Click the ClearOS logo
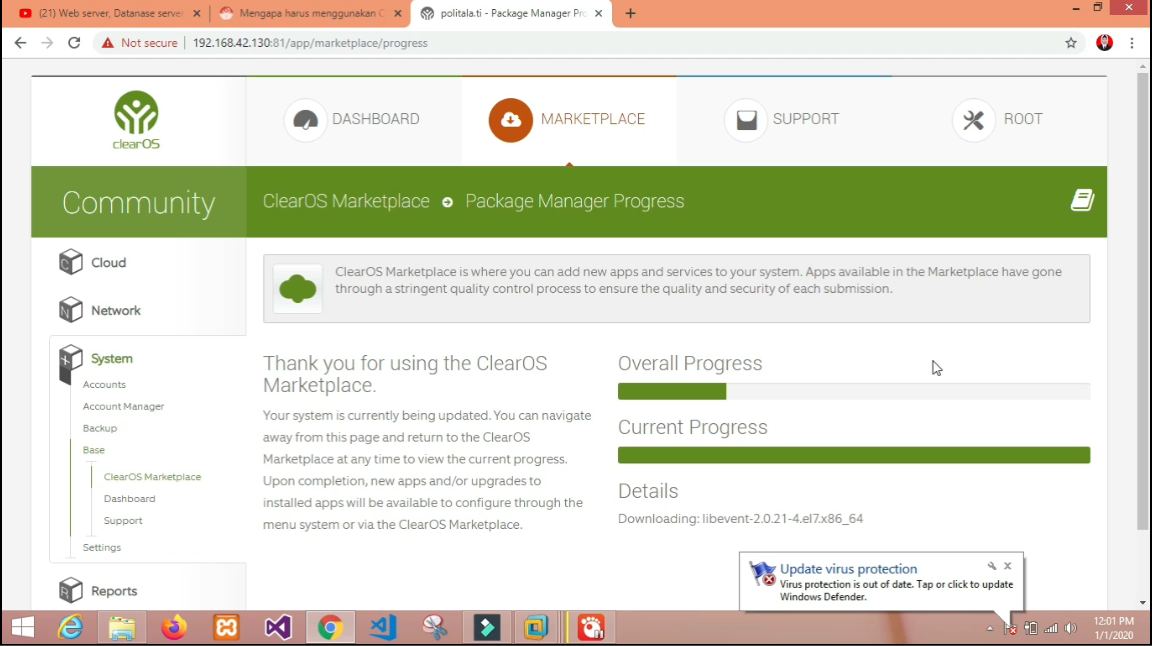This screenshot has height=646, width=1152. coord(136,120)
